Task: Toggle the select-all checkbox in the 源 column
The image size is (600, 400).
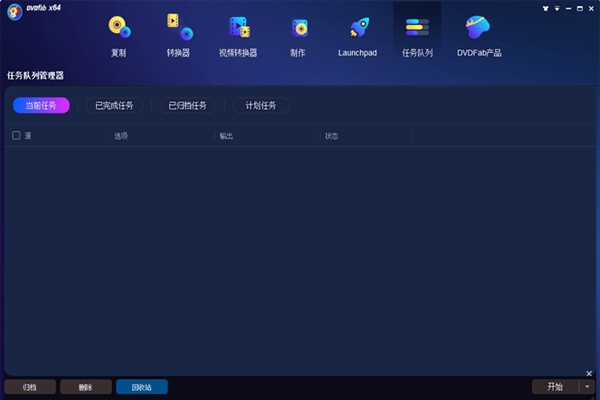Action: point(16,135)
